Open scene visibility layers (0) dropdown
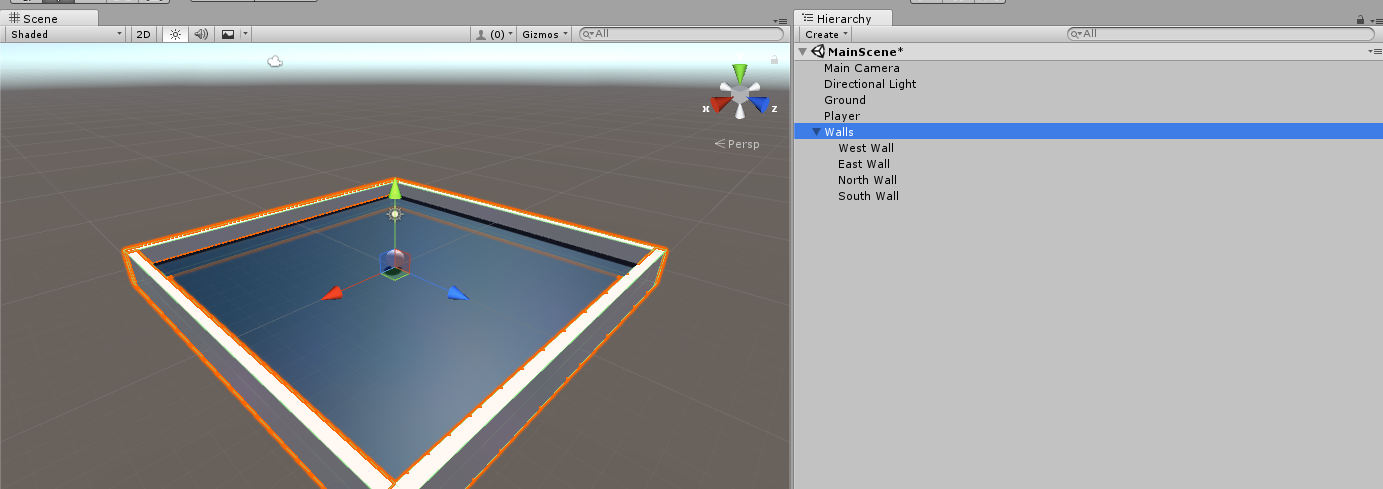Viewport: 1383px width, 489px height. 493,34
